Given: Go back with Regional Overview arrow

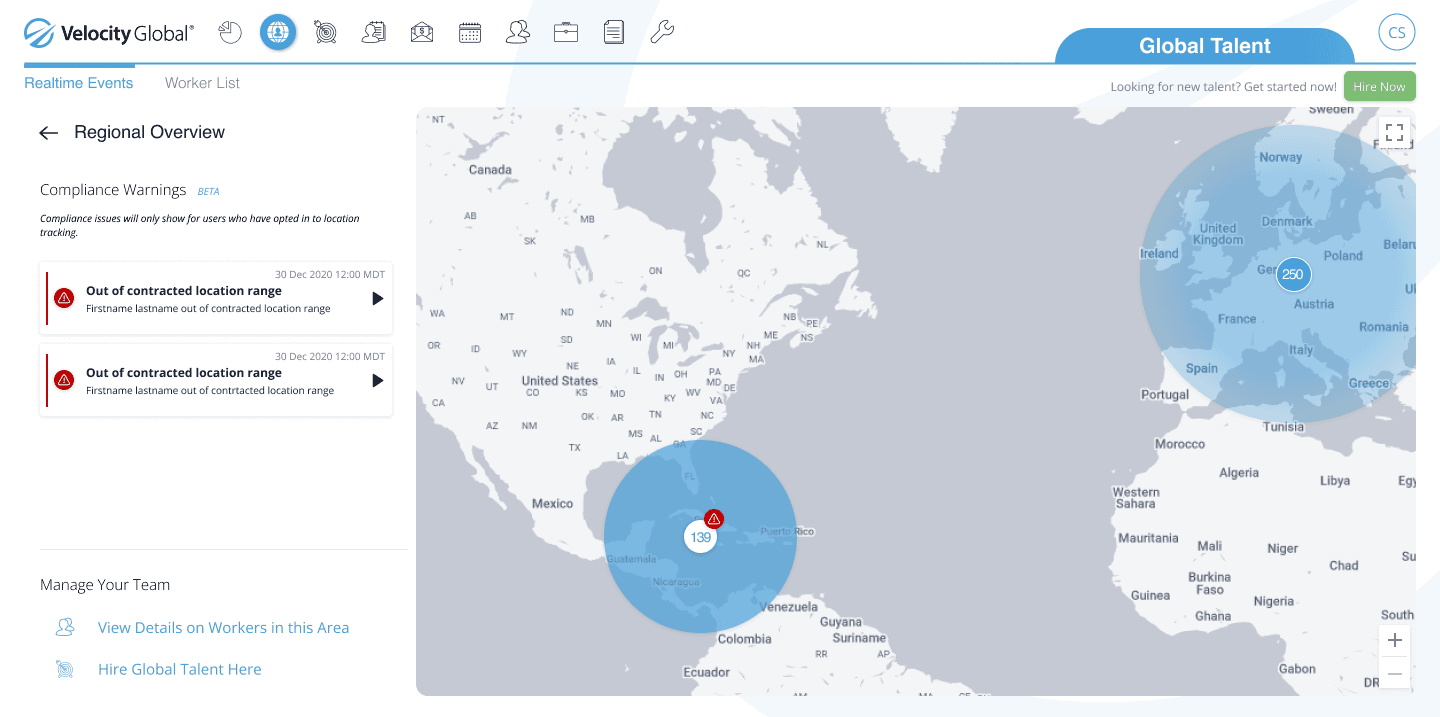Looking at the screenshot, I should (48, 133).
